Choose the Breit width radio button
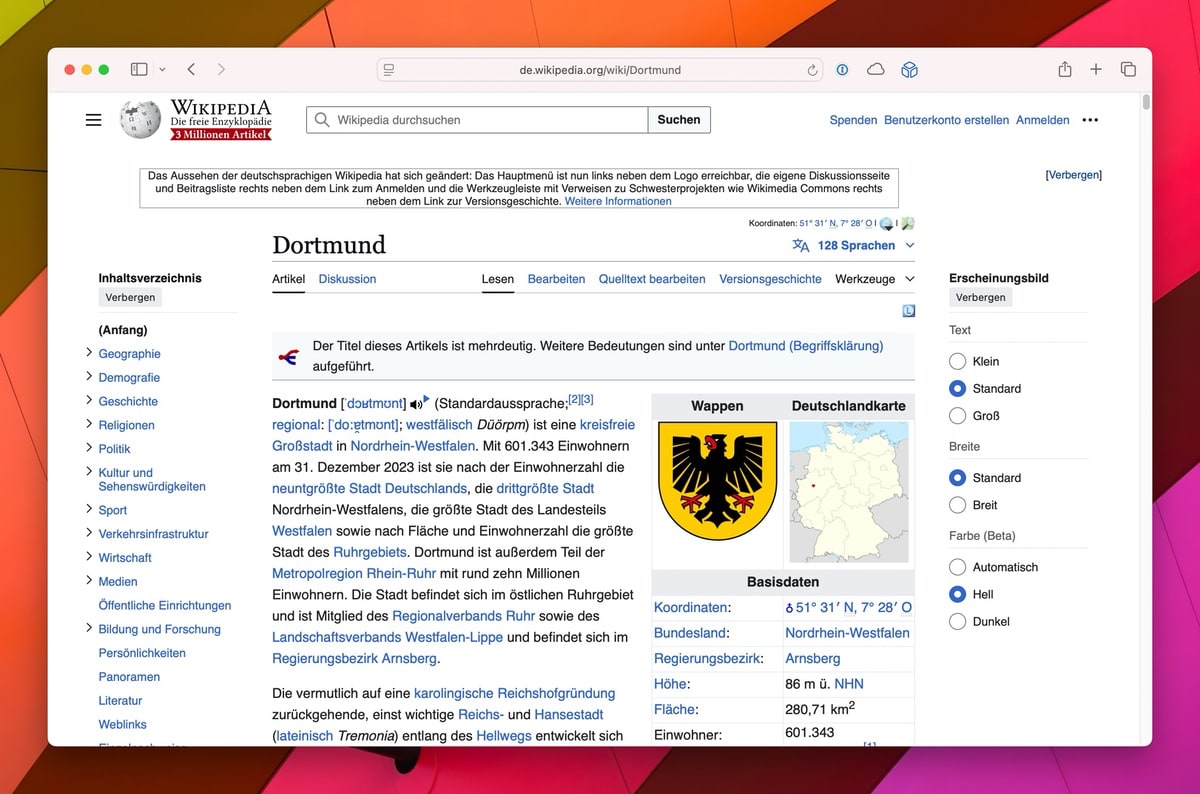 [957, 506]
